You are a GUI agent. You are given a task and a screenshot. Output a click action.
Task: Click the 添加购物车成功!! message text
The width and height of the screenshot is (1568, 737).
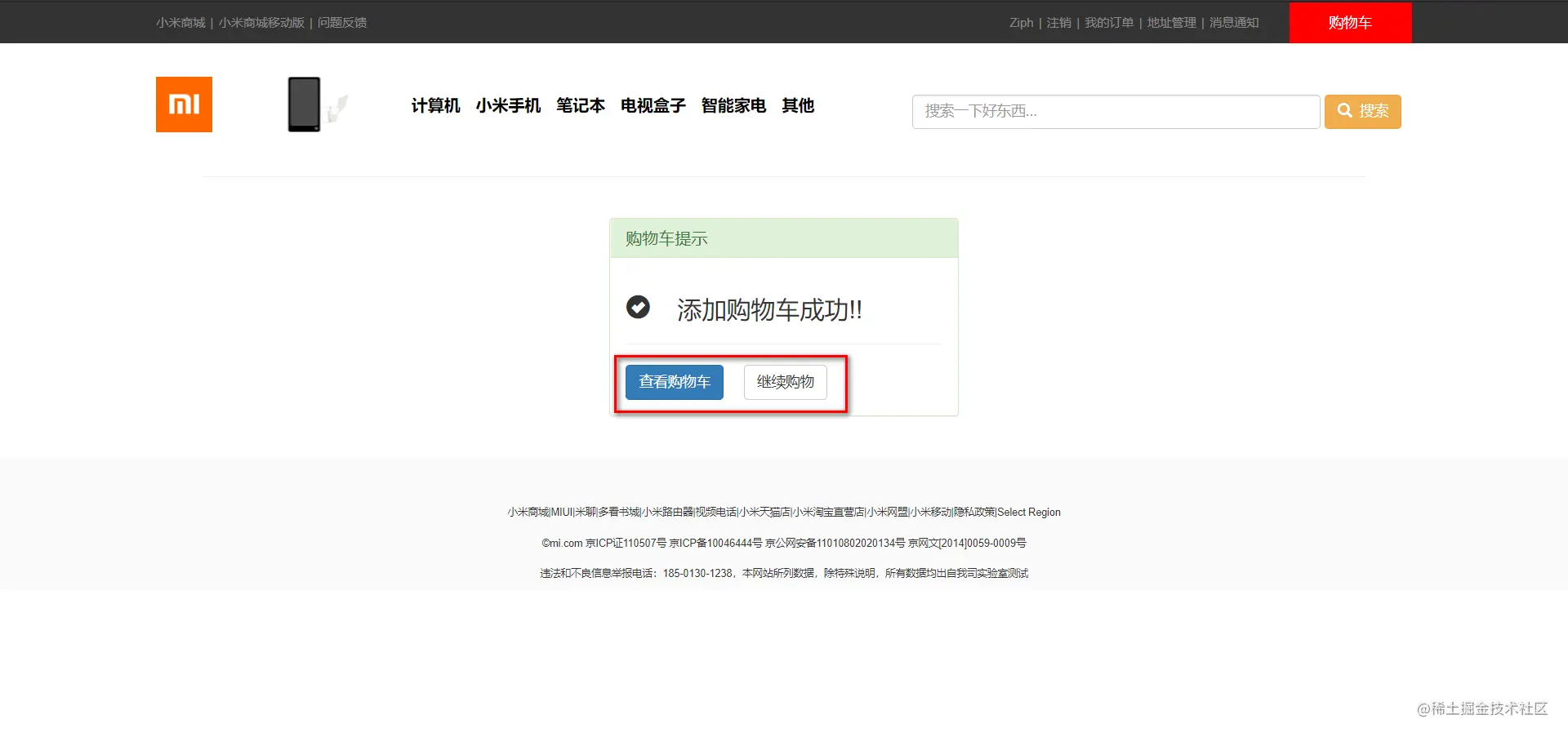[x=769, y=310]
